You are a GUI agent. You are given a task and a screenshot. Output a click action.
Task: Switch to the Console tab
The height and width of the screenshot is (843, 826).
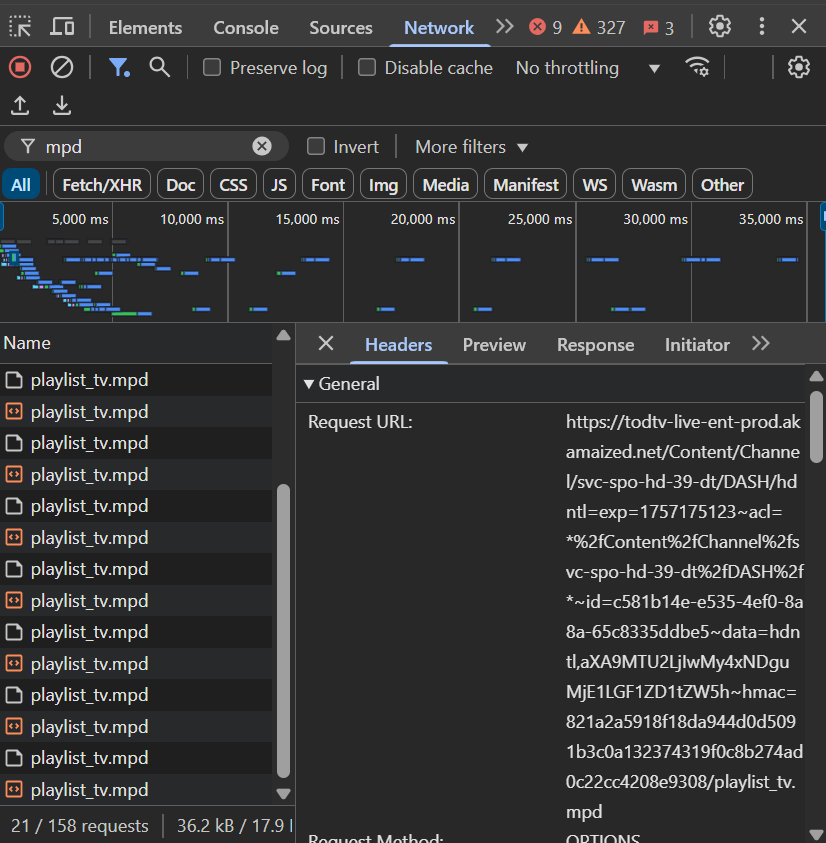tap(245, 28)
